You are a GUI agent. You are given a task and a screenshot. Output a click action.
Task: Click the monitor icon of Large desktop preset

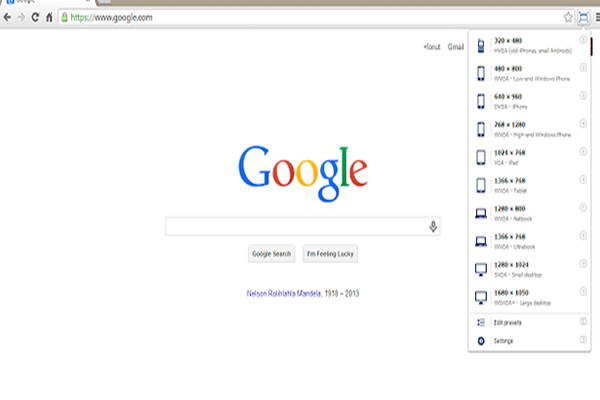pos(481,297)
